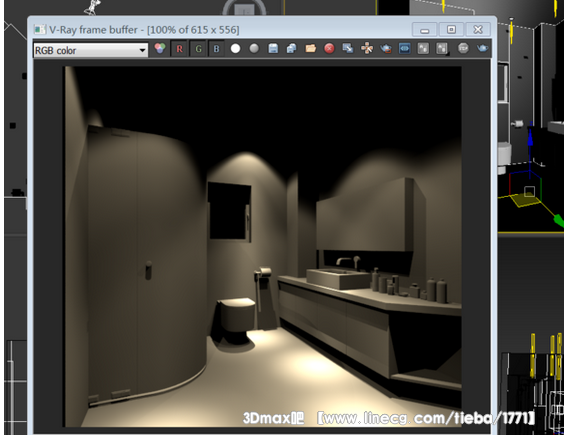Select the blue Z-axis gizmo arrow in viewport
The height and width of the screenshot is (435, 564).
coord(530,139)
